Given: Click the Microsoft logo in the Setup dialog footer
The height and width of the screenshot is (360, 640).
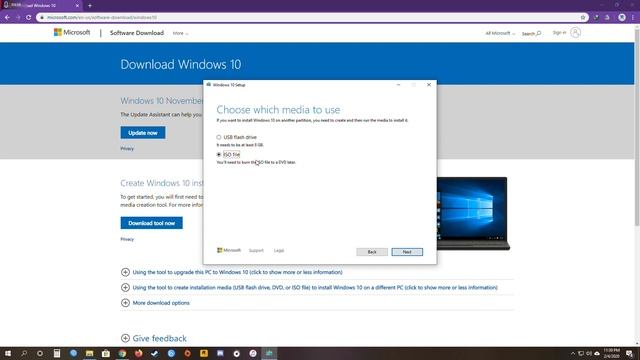Looking at the screenshot, I should pyautogui.click(x=229, y=250).
